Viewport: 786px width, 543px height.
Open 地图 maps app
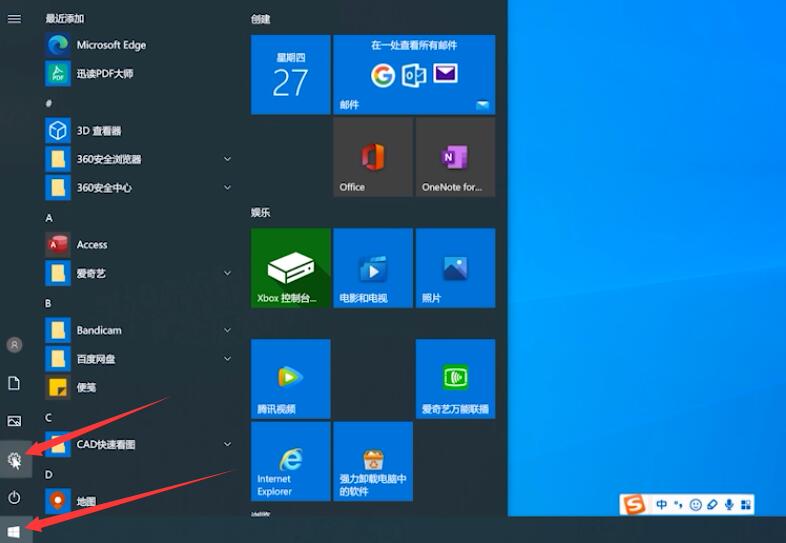click(138, 501)
